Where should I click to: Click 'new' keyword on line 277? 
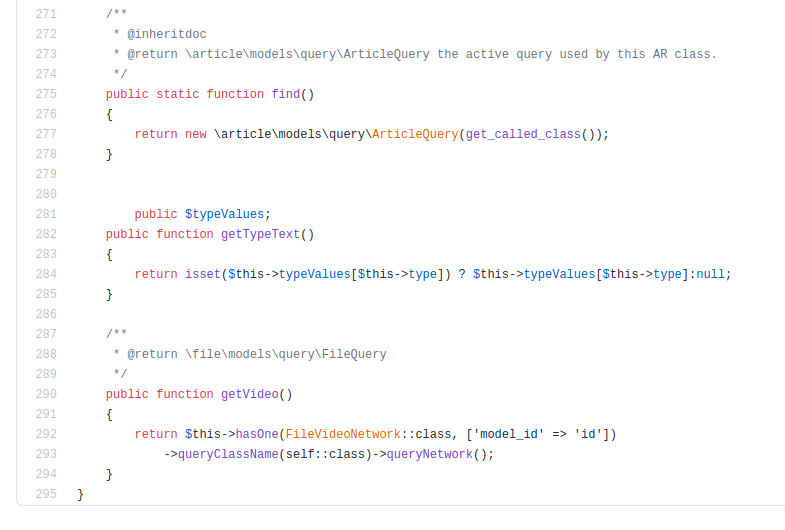pyautogui.click(x=196, y=134)
